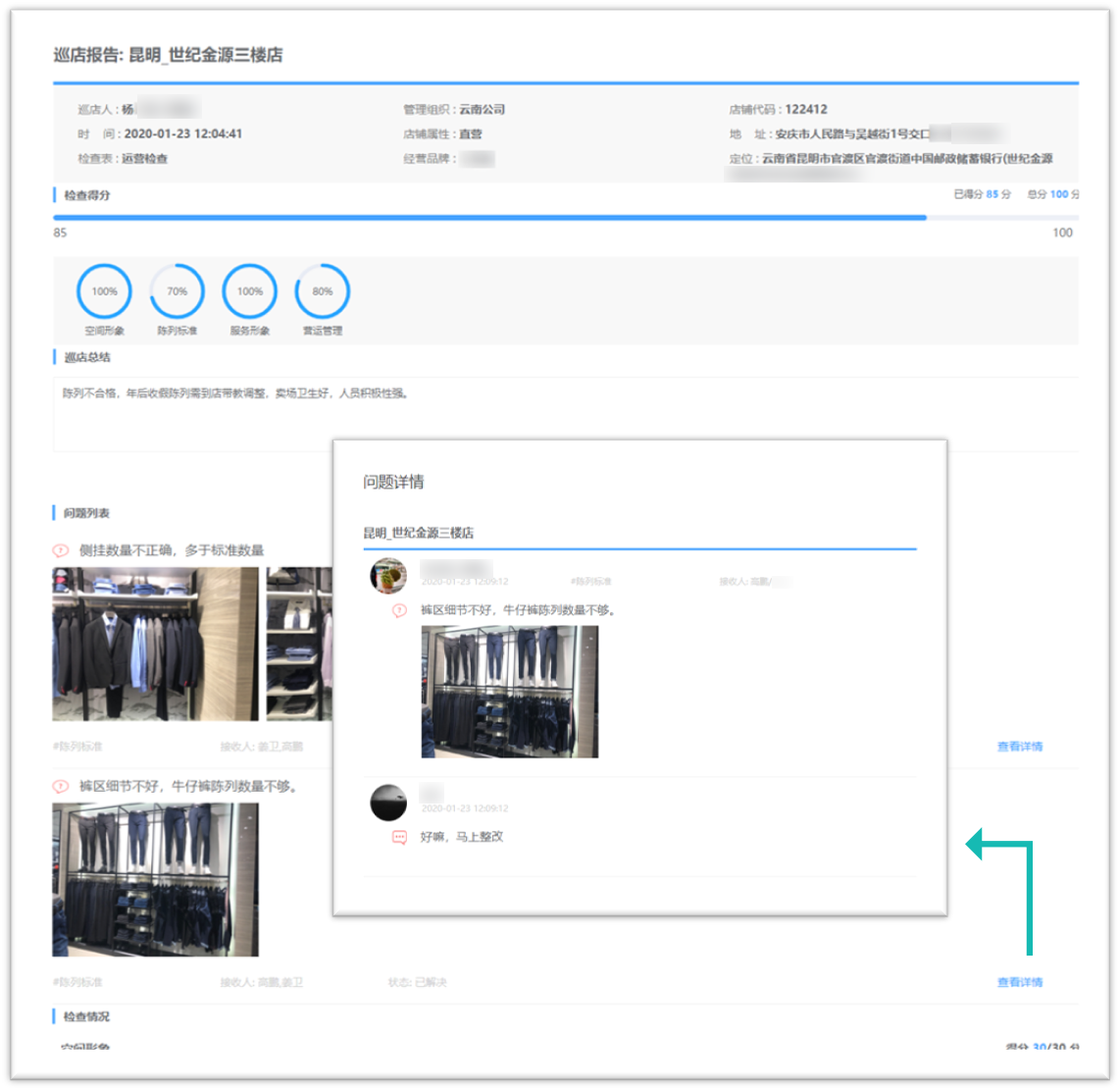Click the 巡店总结 summary text box
This screenshot has width=1120, height=1090.
566,415
